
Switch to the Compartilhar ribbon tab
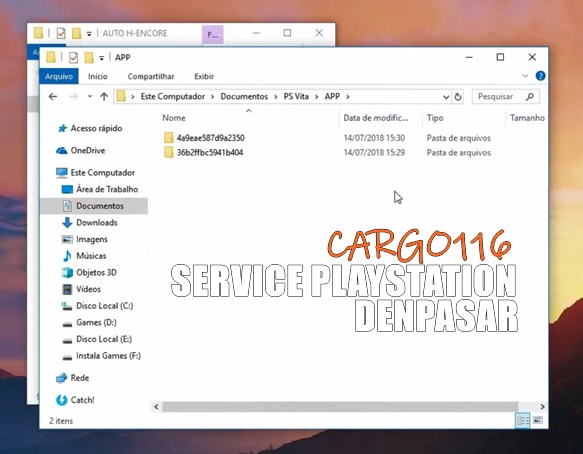pyautogui.click(x=151, y=76)
